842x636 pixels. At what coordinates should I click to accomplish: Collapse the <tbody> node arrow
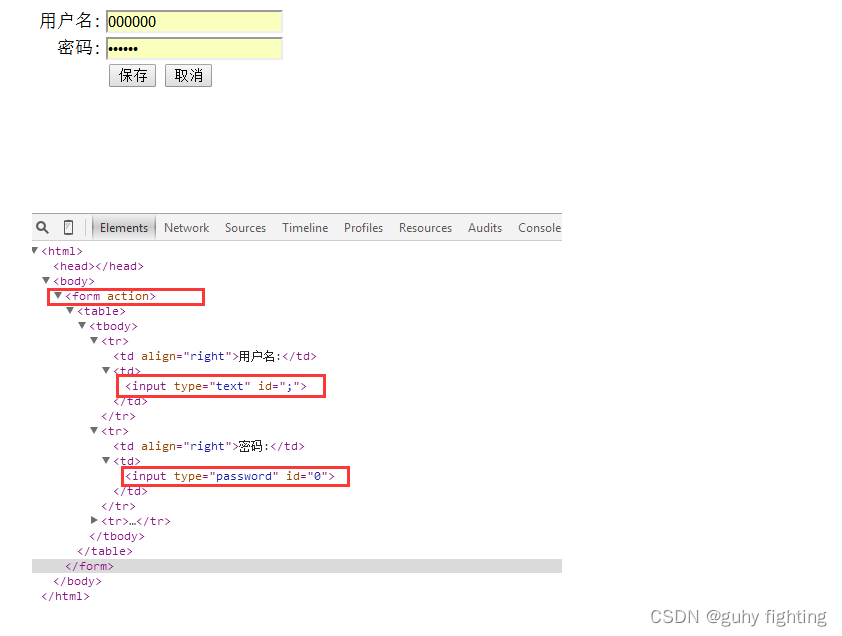82,326
